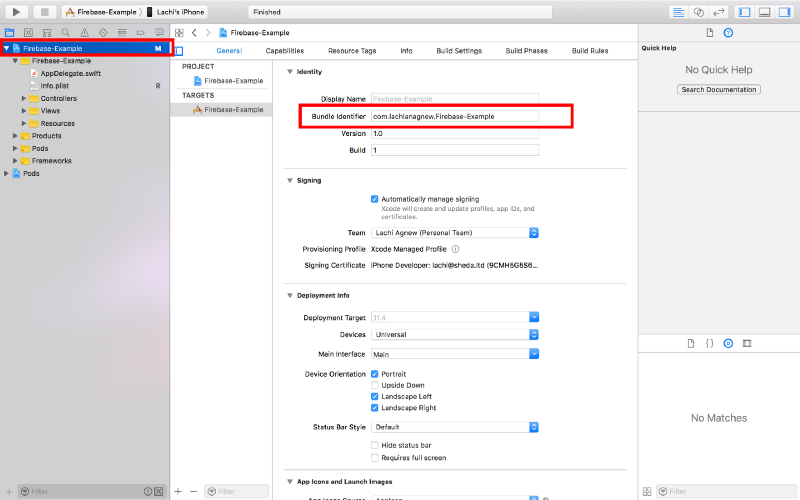The width and height of the screenshot is (800, 500).
Task: Expand the Controllers folder in navigator
Action: (24, 99)
